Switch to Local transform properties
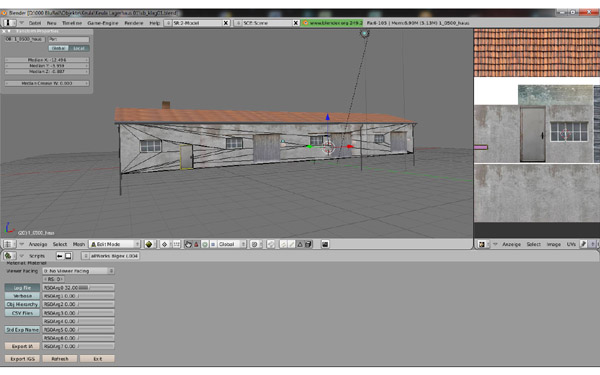Image resolution: width=600 pixels, height=375 pixels. click(79, 48)
